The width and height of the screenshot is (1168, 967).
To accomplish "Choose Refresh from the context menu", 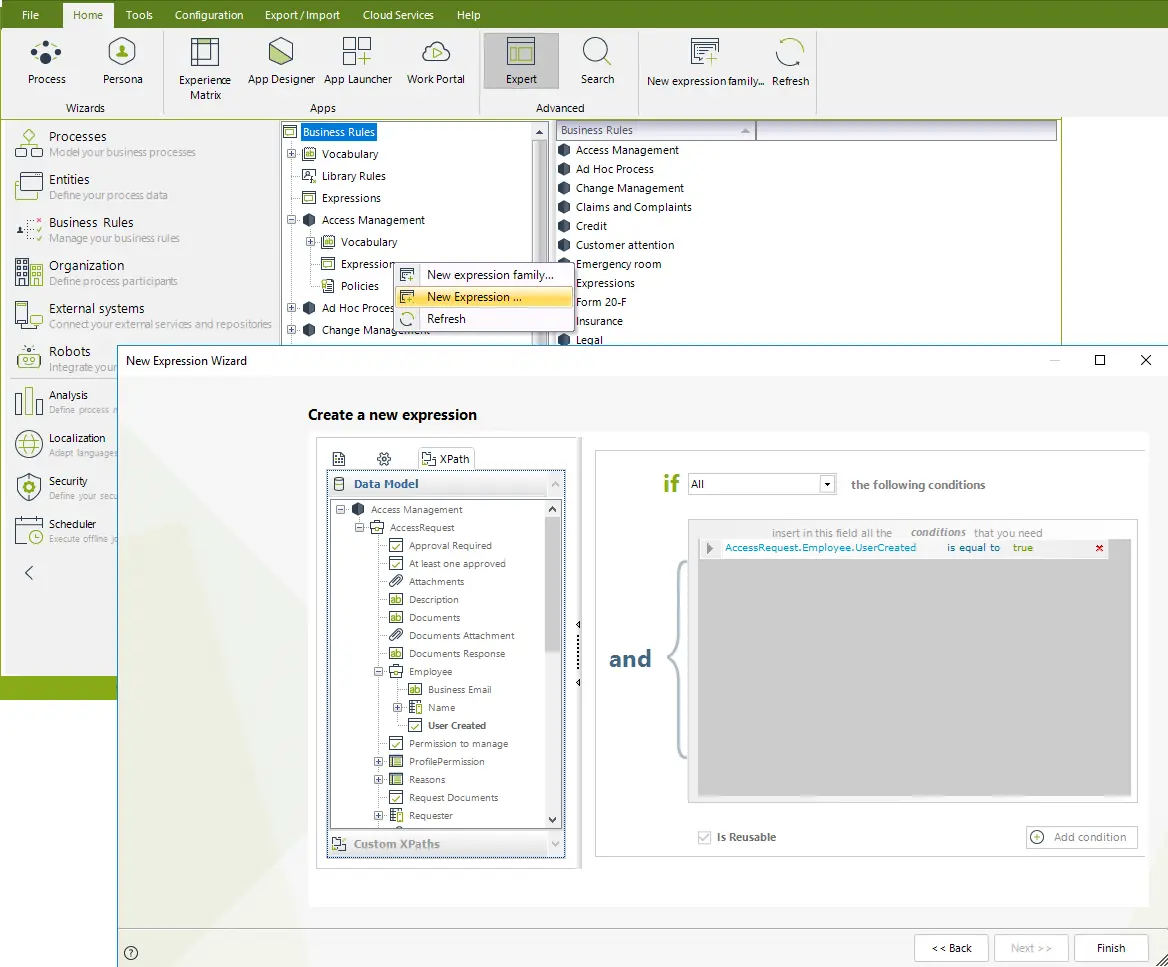I will [x=484, y=319].
